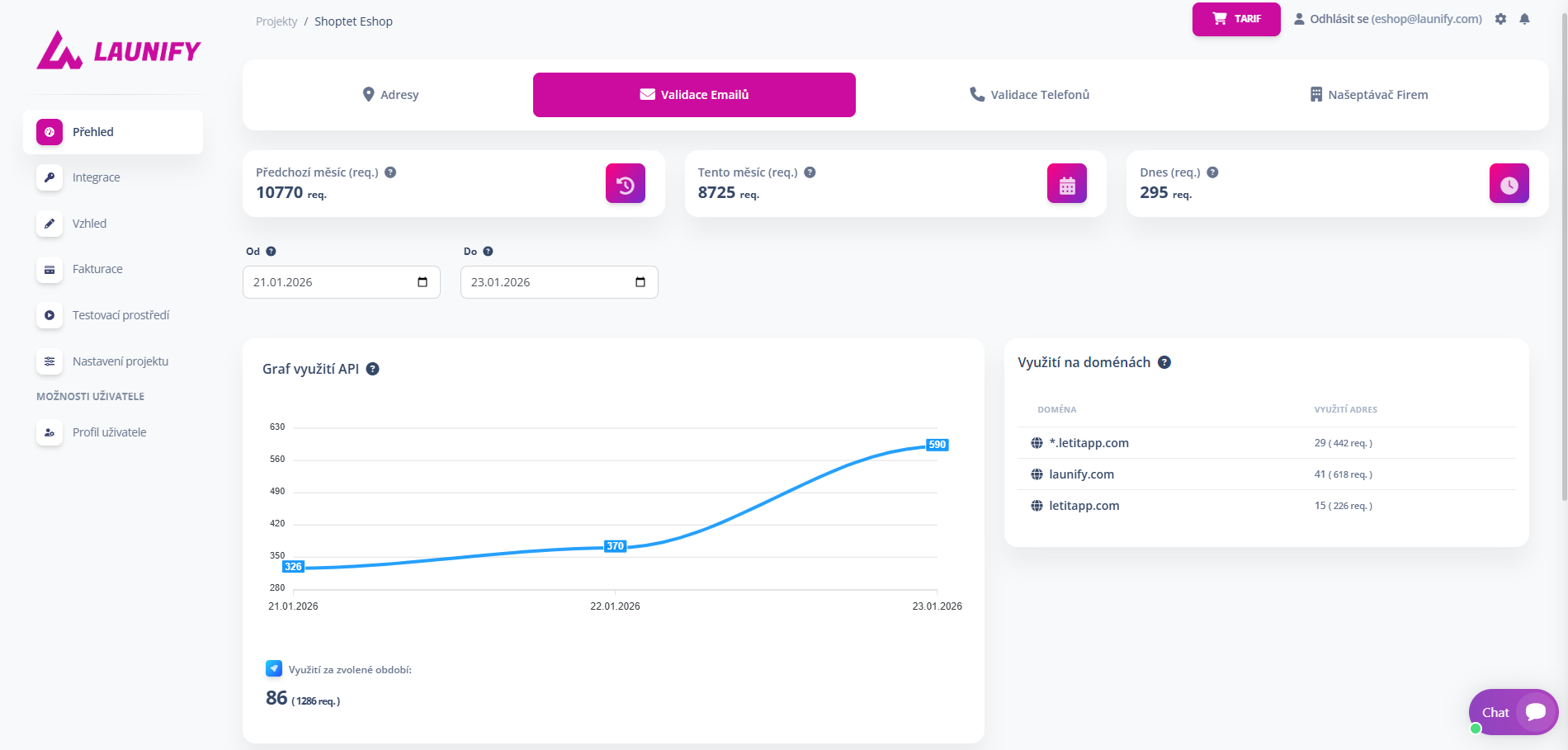The image size is (1568, 750).
Task: Open the notifications bell icon
Action: tap(1524, 19)
